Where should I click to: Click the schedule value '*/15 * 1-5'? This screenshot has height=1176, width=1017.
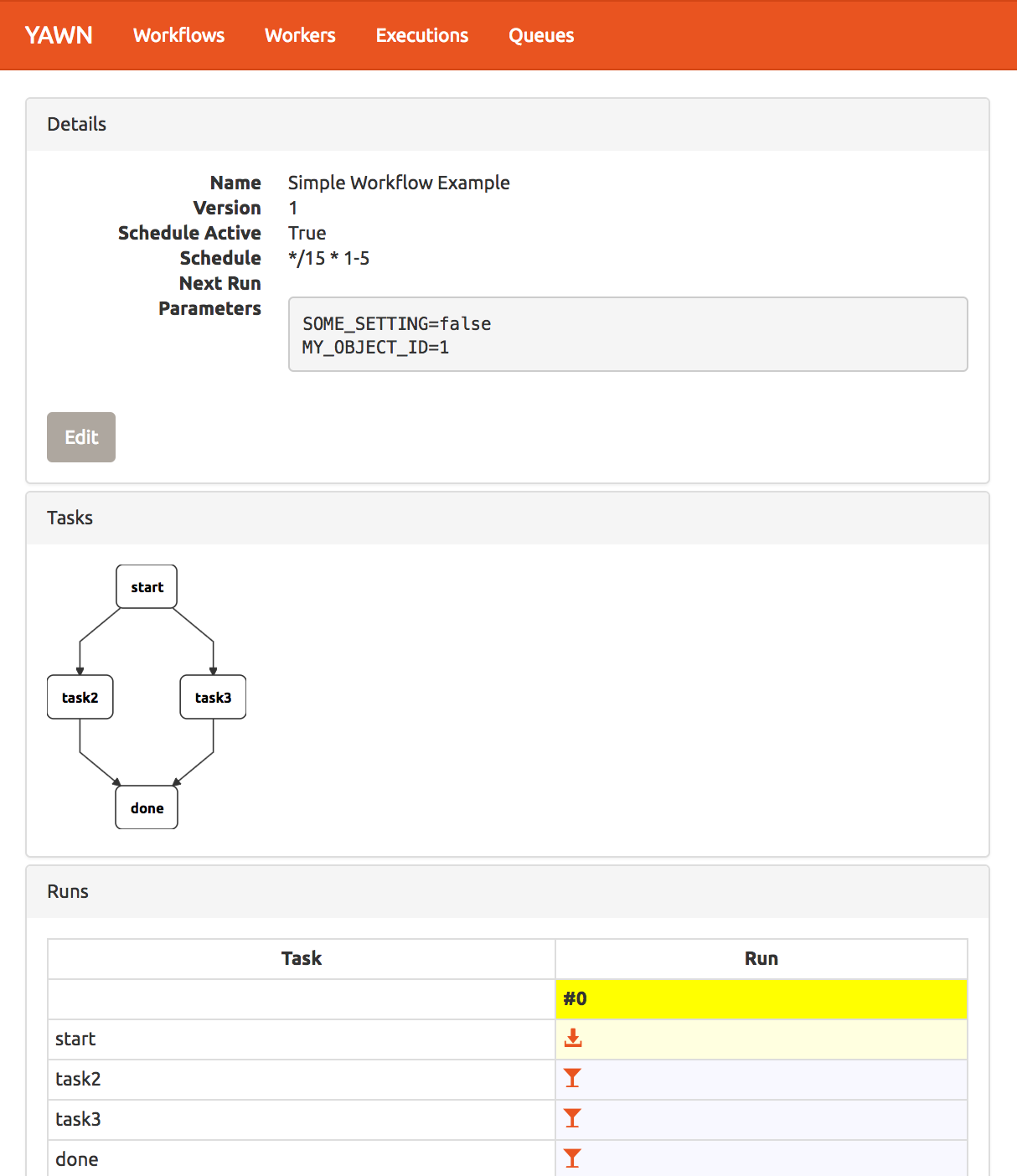(329, 258)
